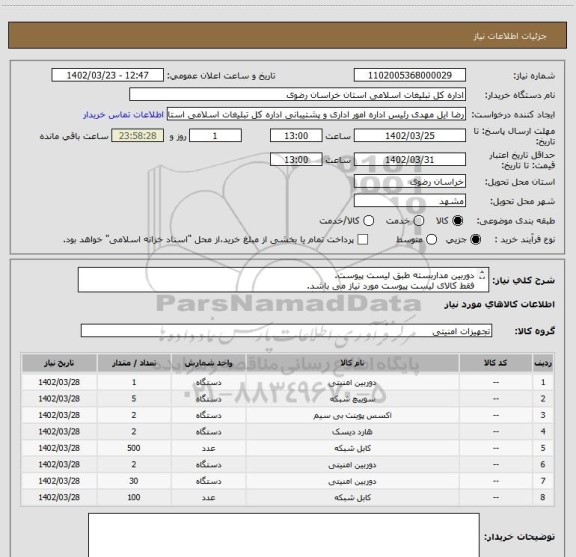Click the توضیحات خریدار text area
576x557 pixels.
284,535
